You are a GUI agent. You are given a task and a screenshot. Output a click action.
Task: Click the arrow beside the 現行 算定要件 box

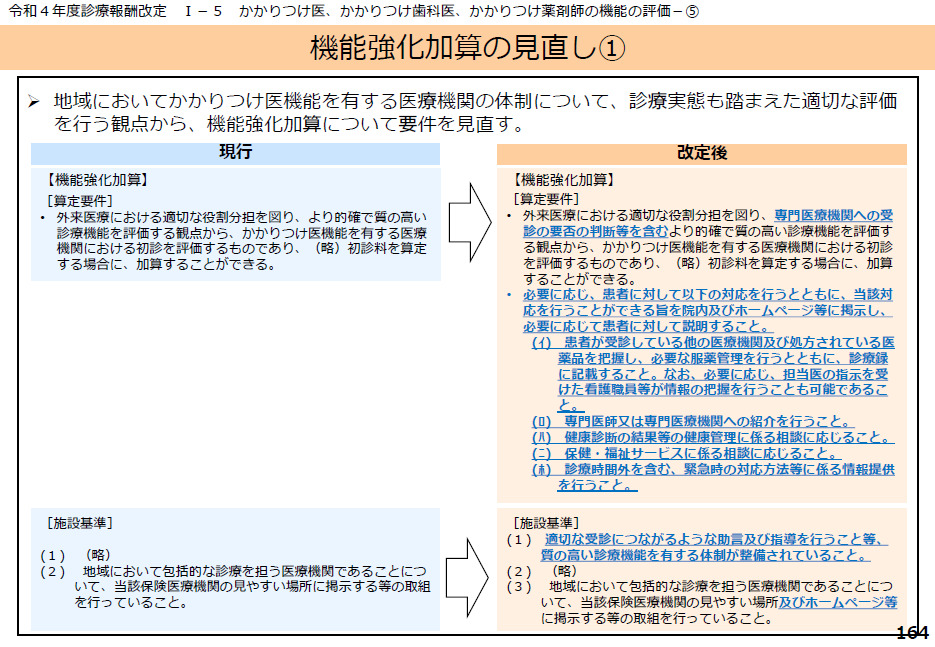[468, 221]
